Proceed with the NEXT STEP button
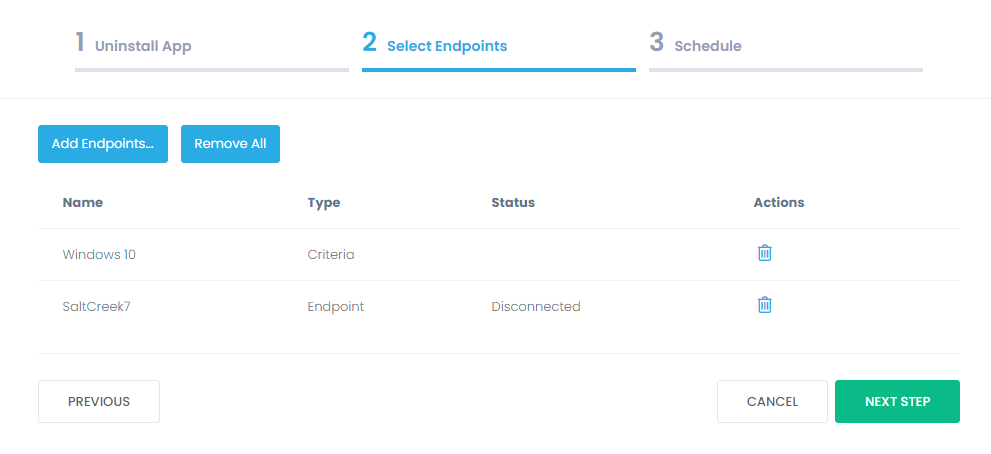The image size is (991, 454). point(897,401)
